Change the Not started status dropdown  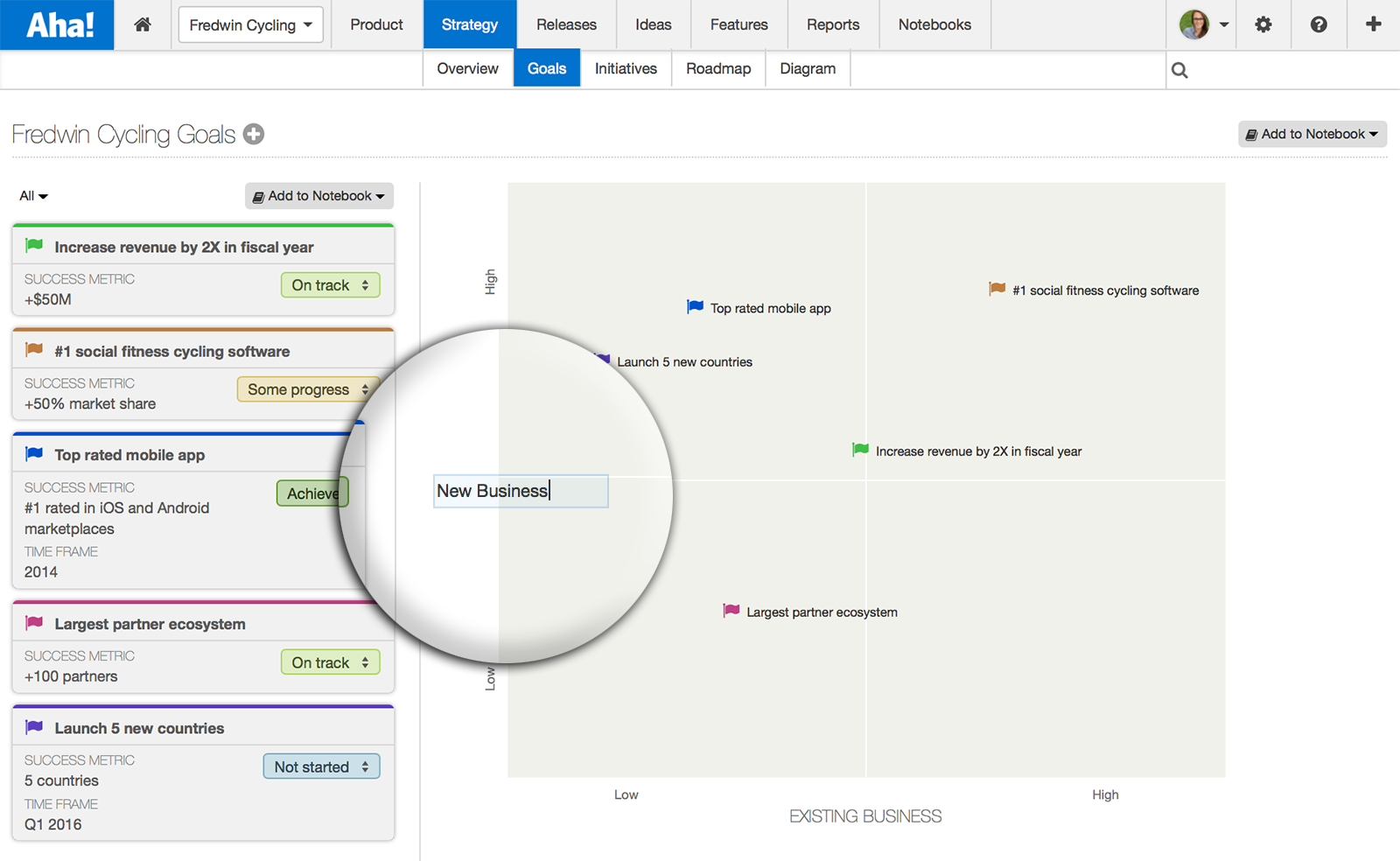[x=321, y=766]
